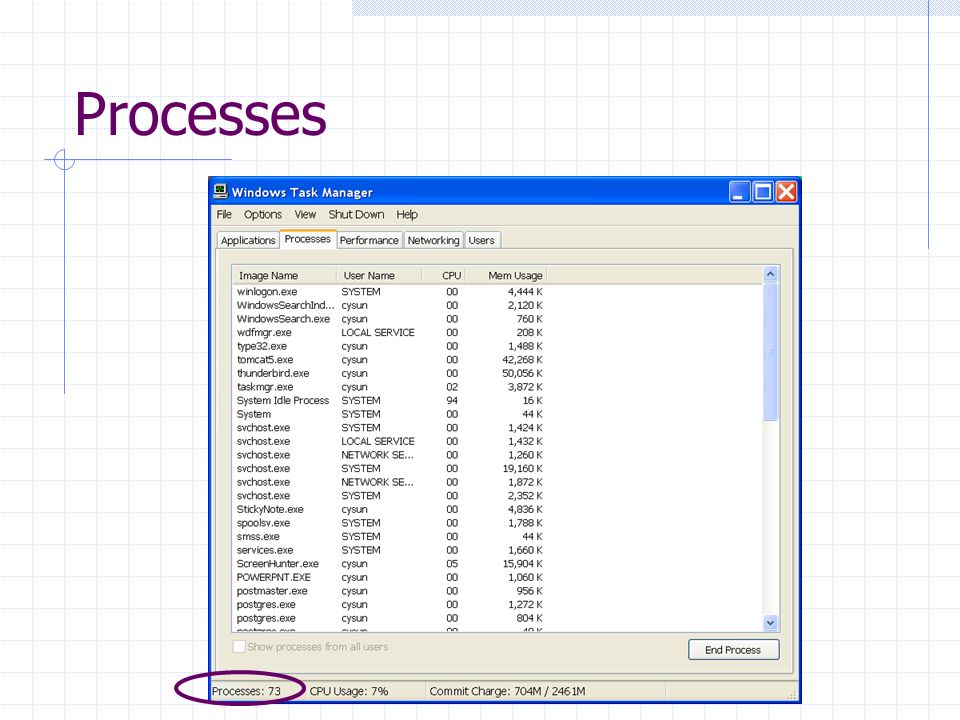Toggle Show processes from all users checkbox
This screenshot has width=960, height=720.
239,647
